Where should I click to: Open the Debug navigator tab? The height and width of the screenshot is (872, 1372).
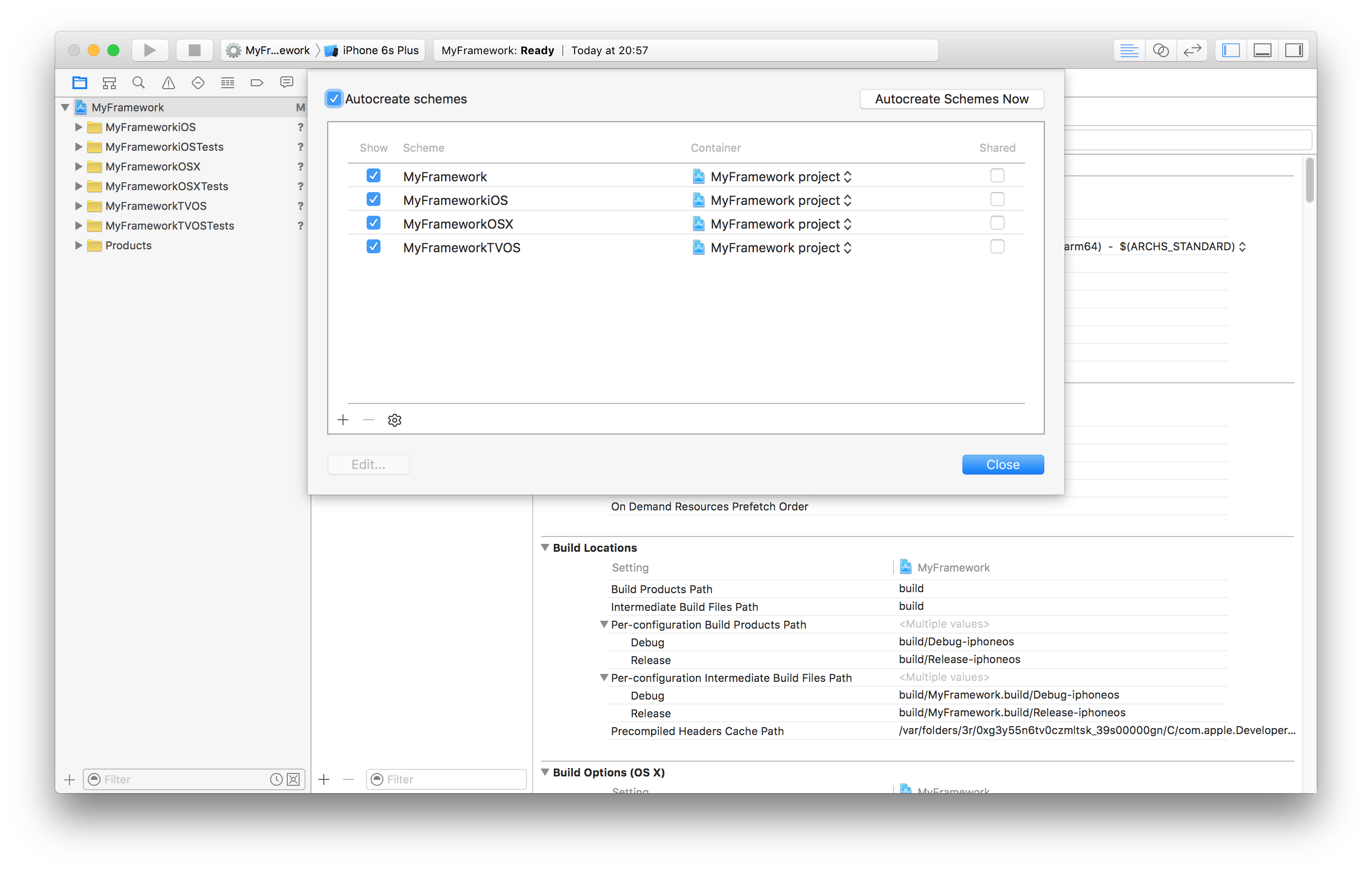pos(227,83)
